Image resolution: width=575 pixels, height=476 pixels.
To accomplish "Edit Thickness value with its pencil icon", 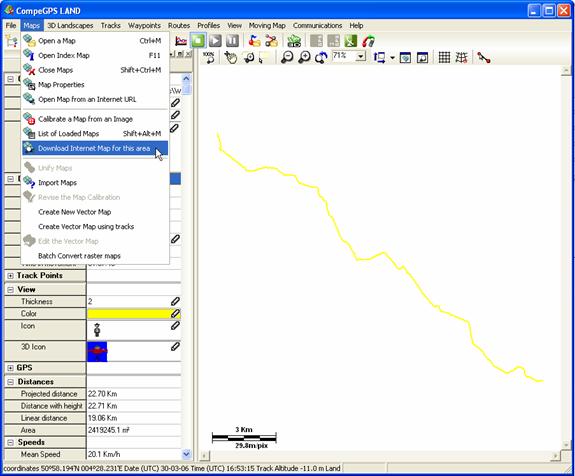I will [175, 301].
